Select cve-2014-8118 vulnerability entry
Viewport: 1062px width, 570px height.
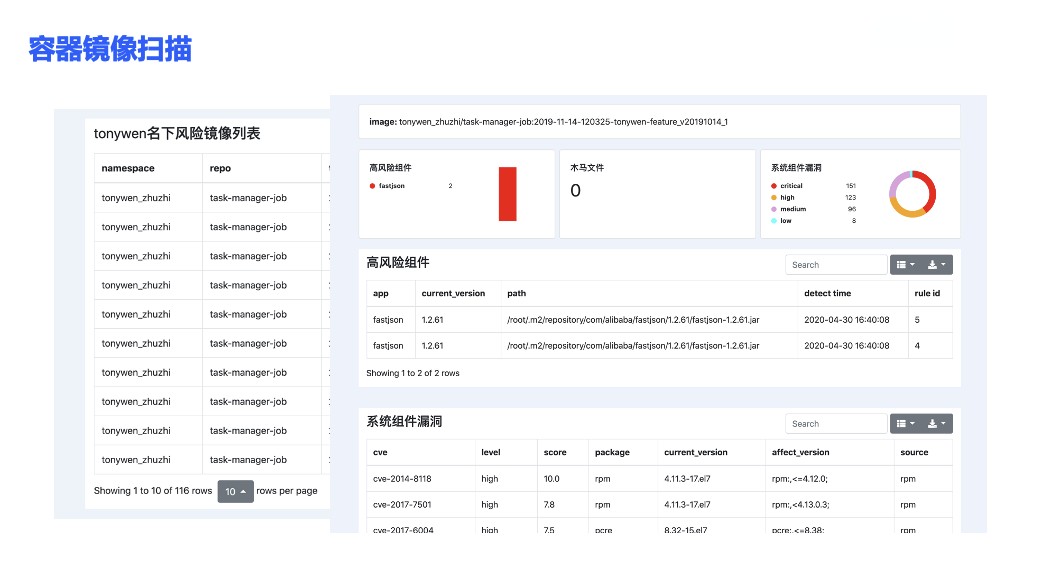402,479
